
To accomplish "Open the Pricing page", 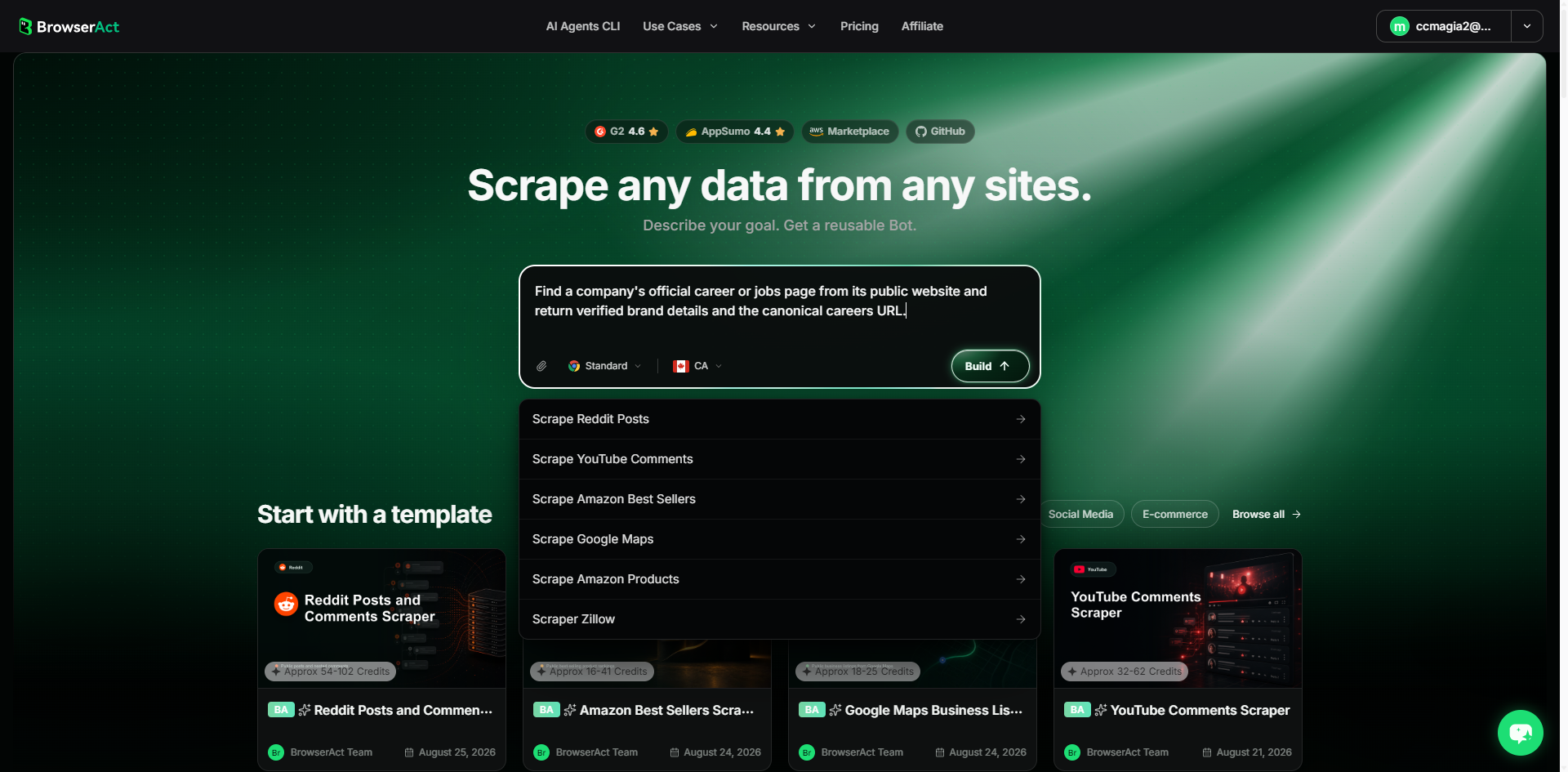I will (x=859, y=26).
